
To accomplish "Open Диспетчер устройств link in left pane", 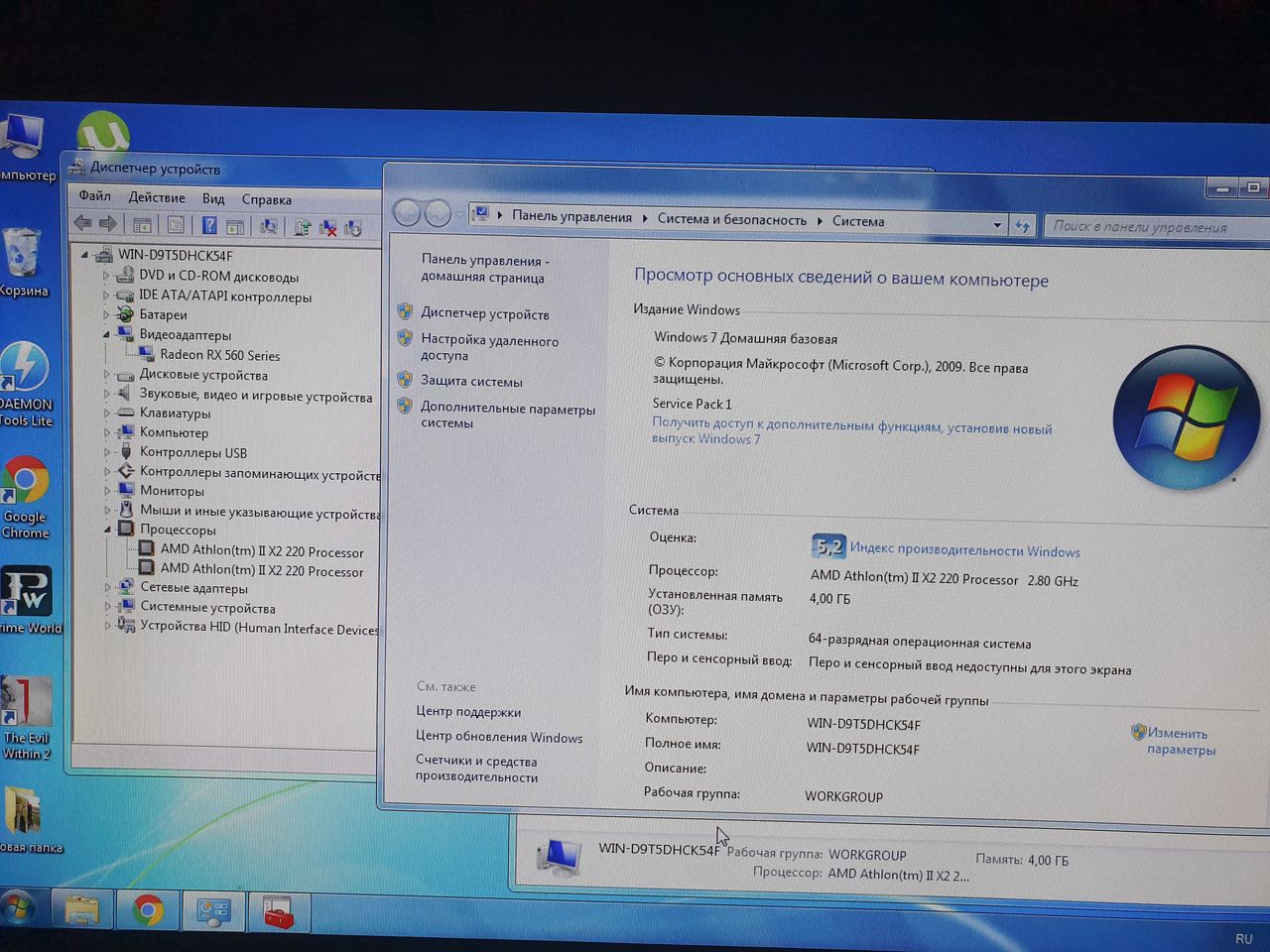I will coord(485,313).
